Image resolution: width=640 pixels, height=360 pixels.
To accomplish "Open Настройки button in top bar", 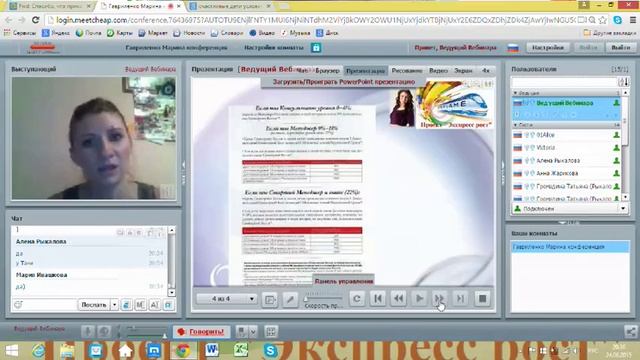I will pyautogui.click(x=548, y=47).
